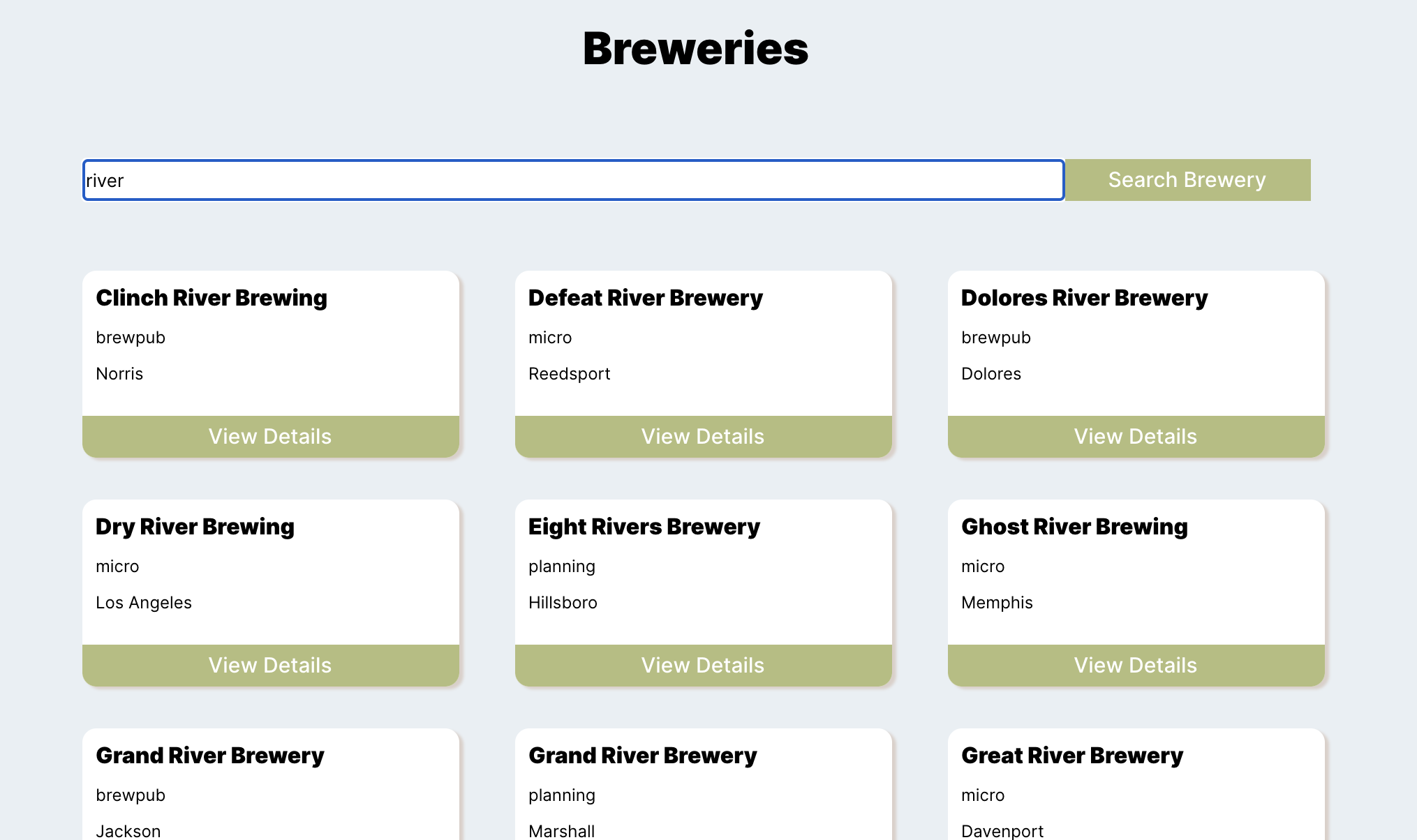View details for Dry River Brewing

270,666
